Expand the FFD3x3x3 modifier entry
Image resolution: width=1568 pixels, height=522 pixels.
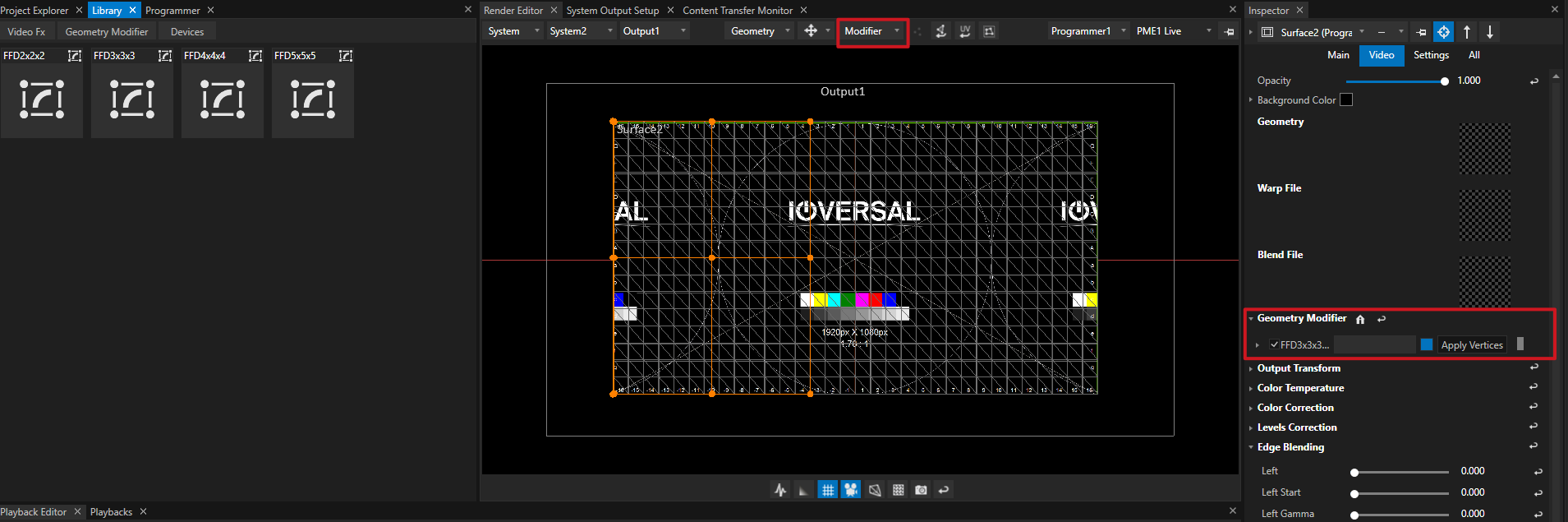click(x=1257, y=345)
